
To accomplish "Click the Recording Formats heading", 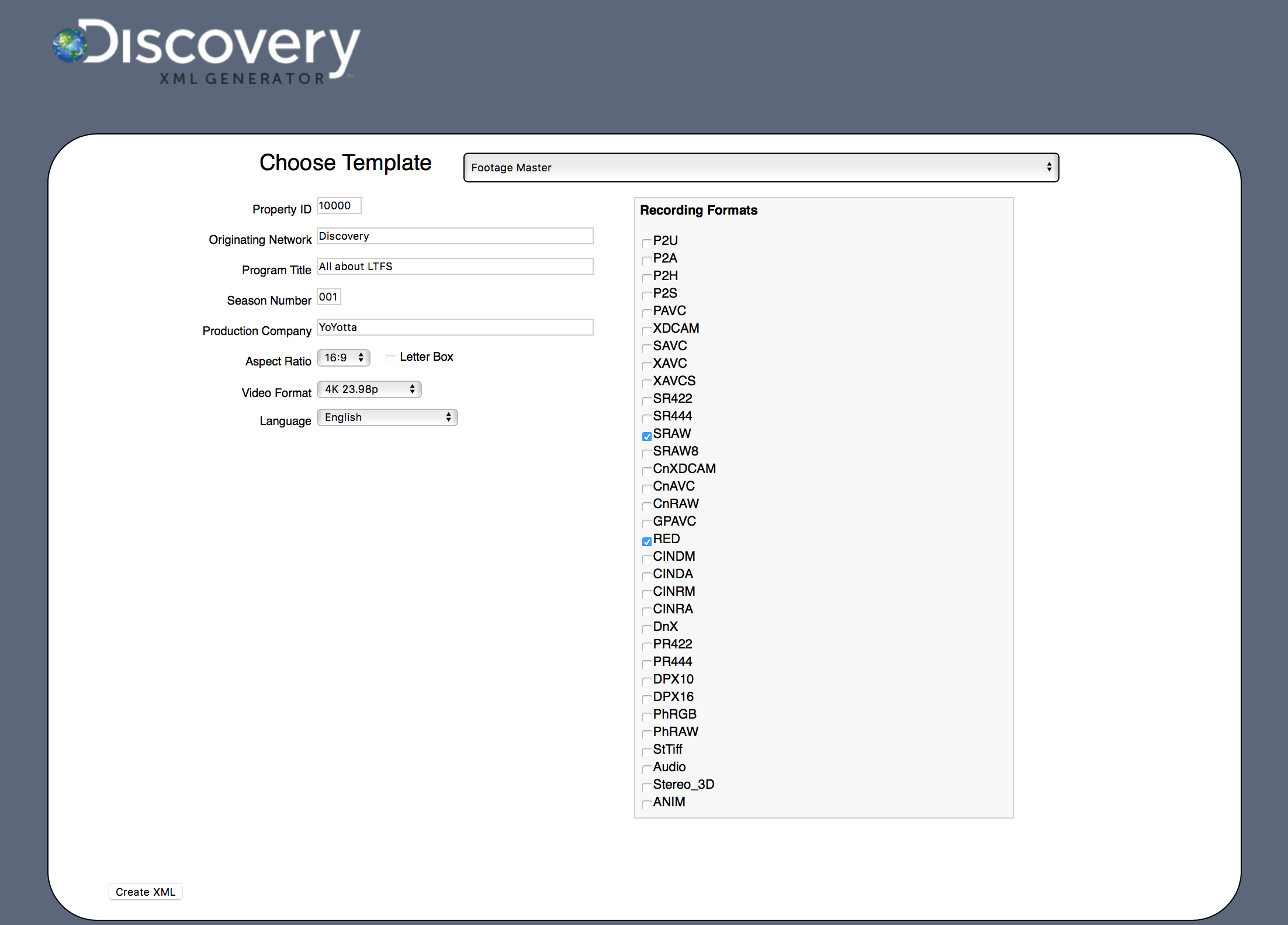I will point(698,210).
